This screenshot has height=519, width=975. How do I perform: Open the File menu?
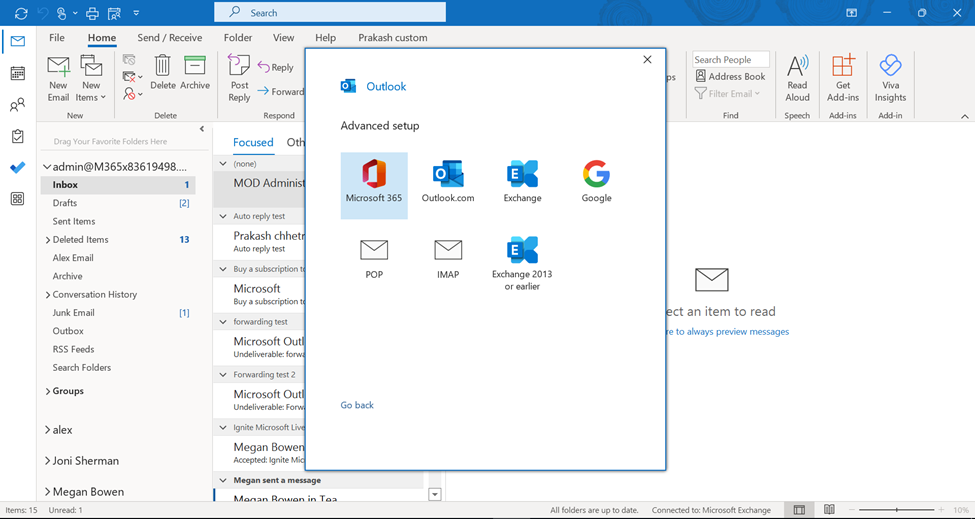tap(57, 38)
